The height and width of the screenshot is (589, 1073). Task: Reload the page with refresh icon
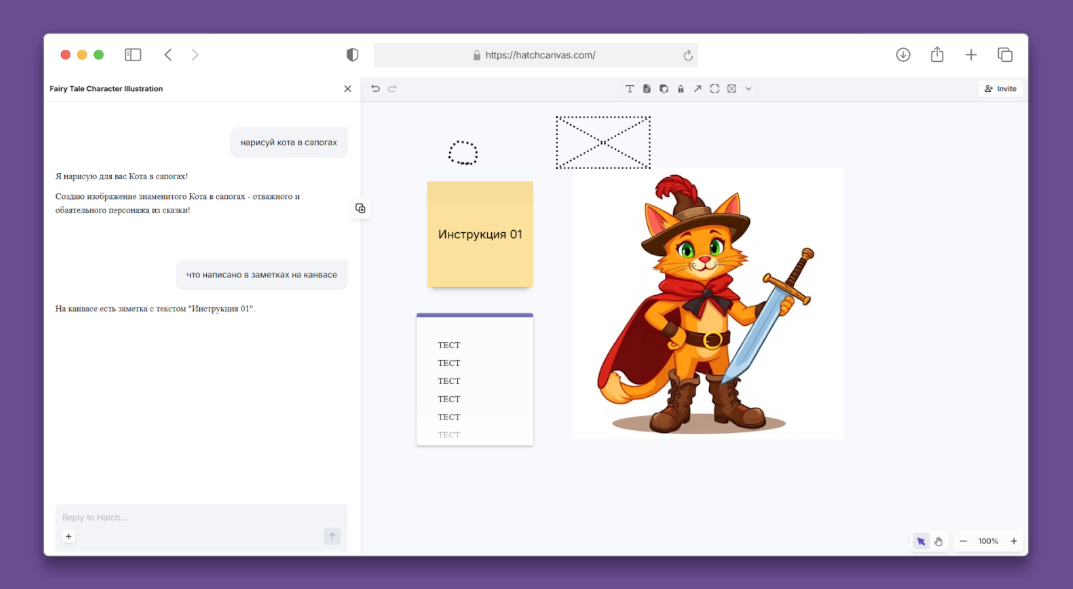point(688,55)
